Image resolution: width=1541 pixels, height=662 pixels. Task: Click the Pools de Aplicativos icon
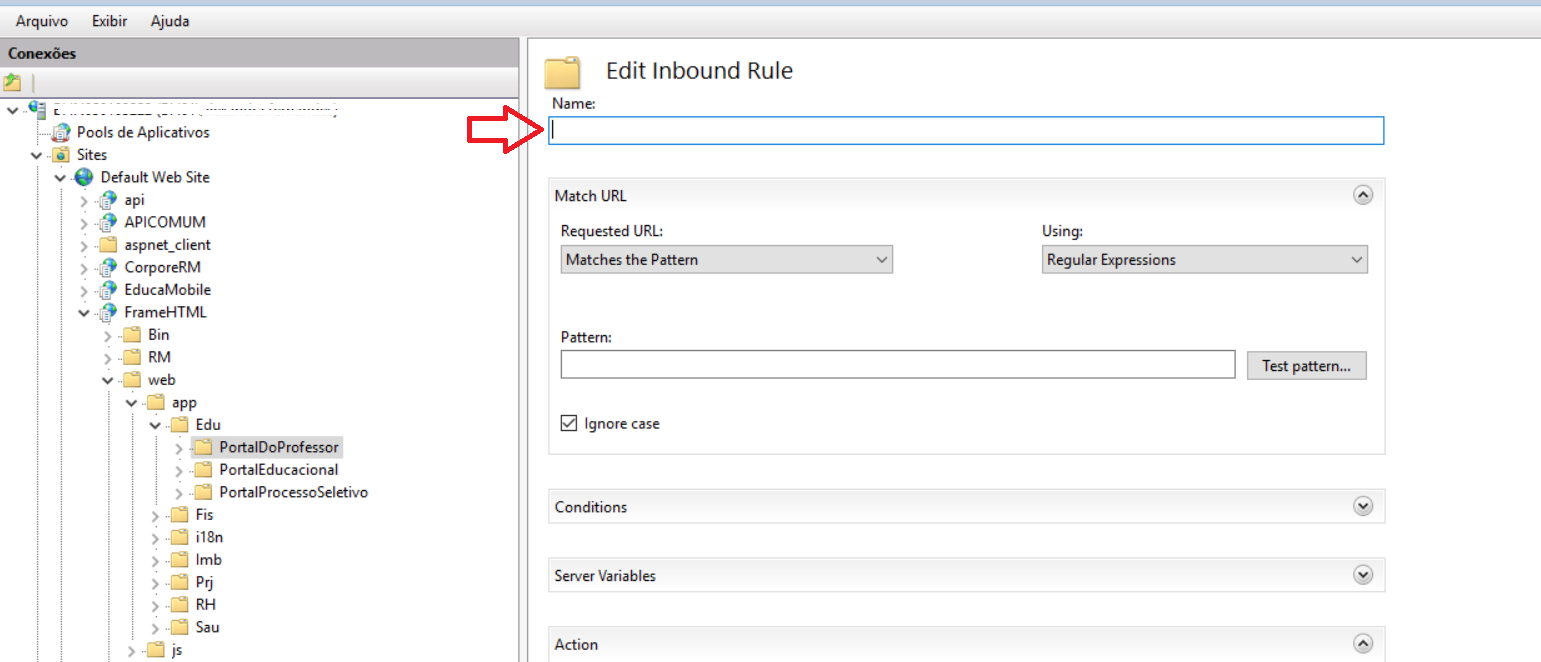click(x=62, y=132)
